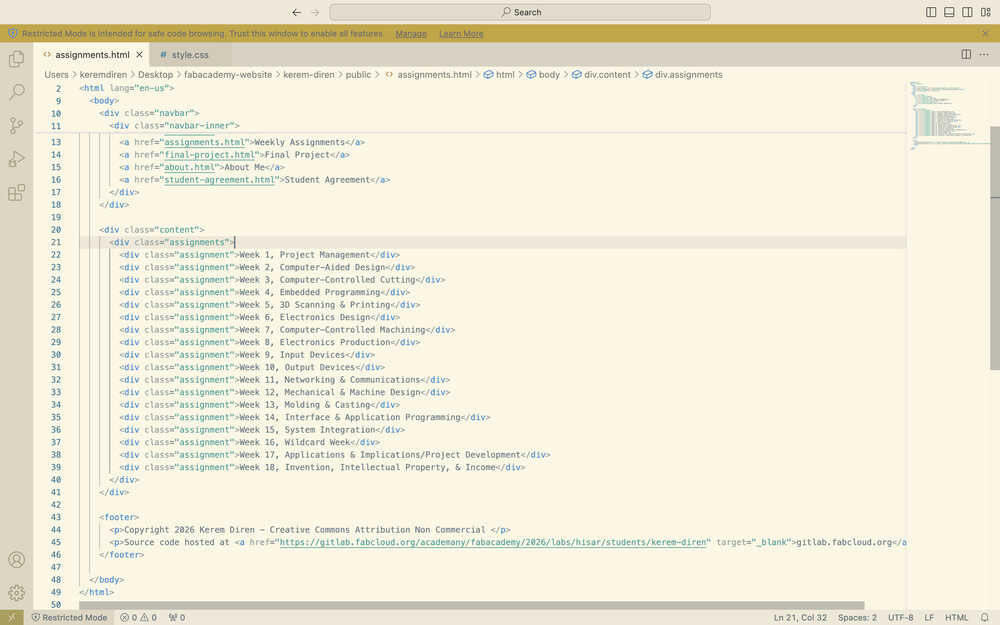This screenshot has height=625, width=1000.
Task: Open the Search command center field
Action: [x=520, y=12]
